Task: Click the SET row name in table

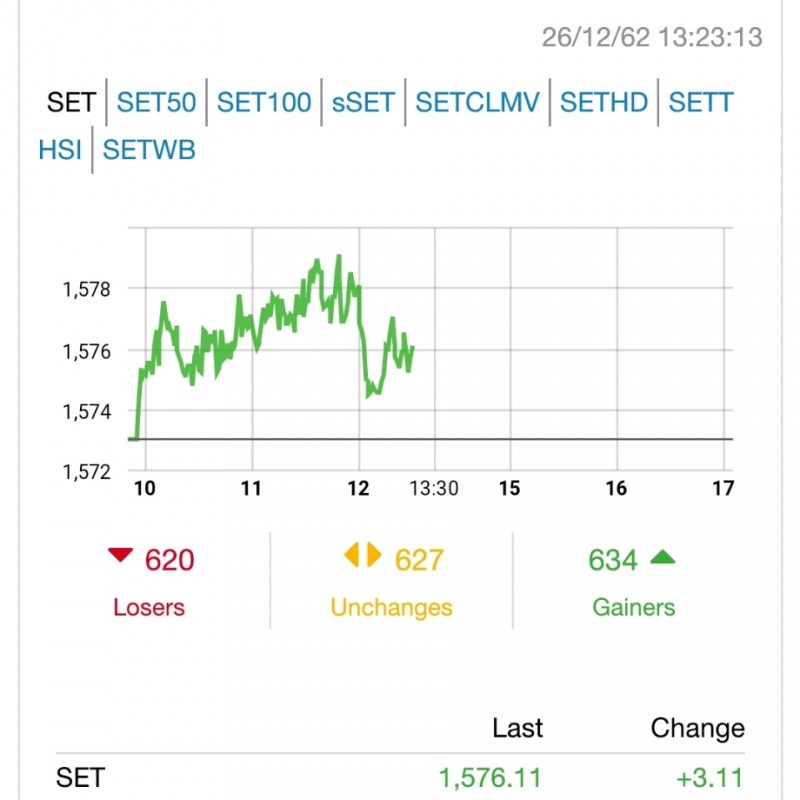Action: pyautogui.click(x=80, y=778)
